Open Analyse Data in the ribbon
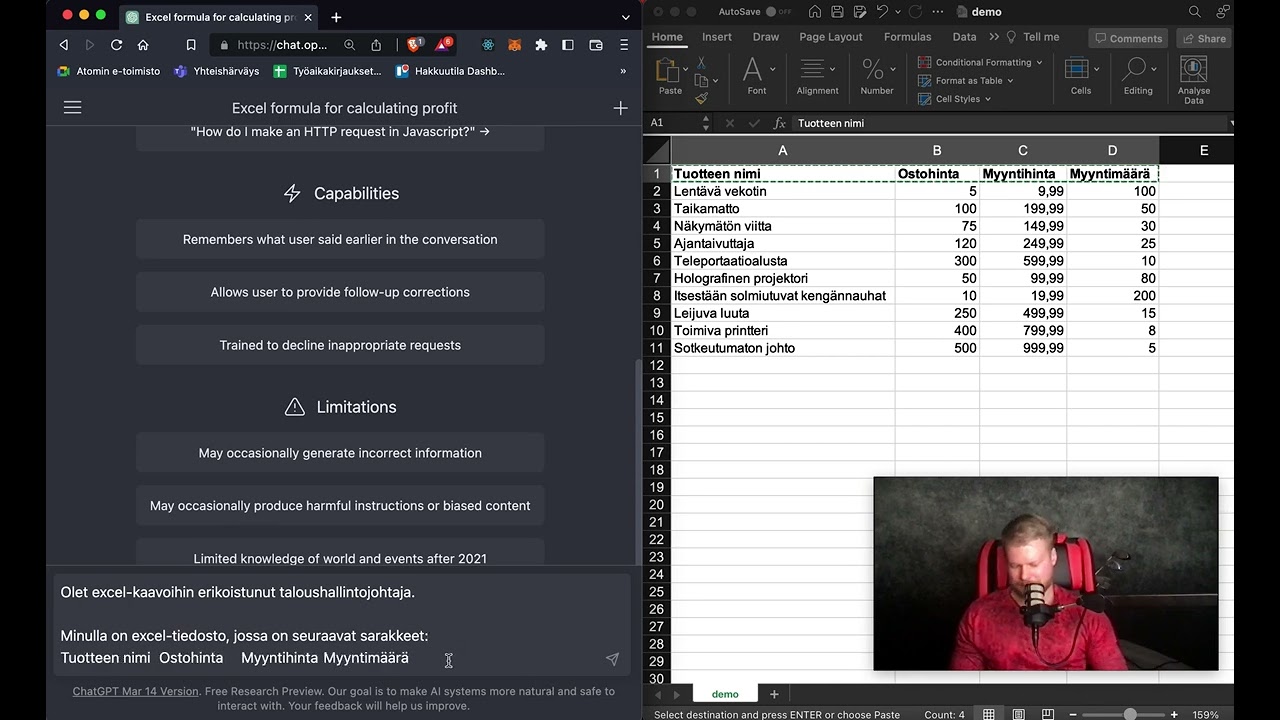 1194,81
